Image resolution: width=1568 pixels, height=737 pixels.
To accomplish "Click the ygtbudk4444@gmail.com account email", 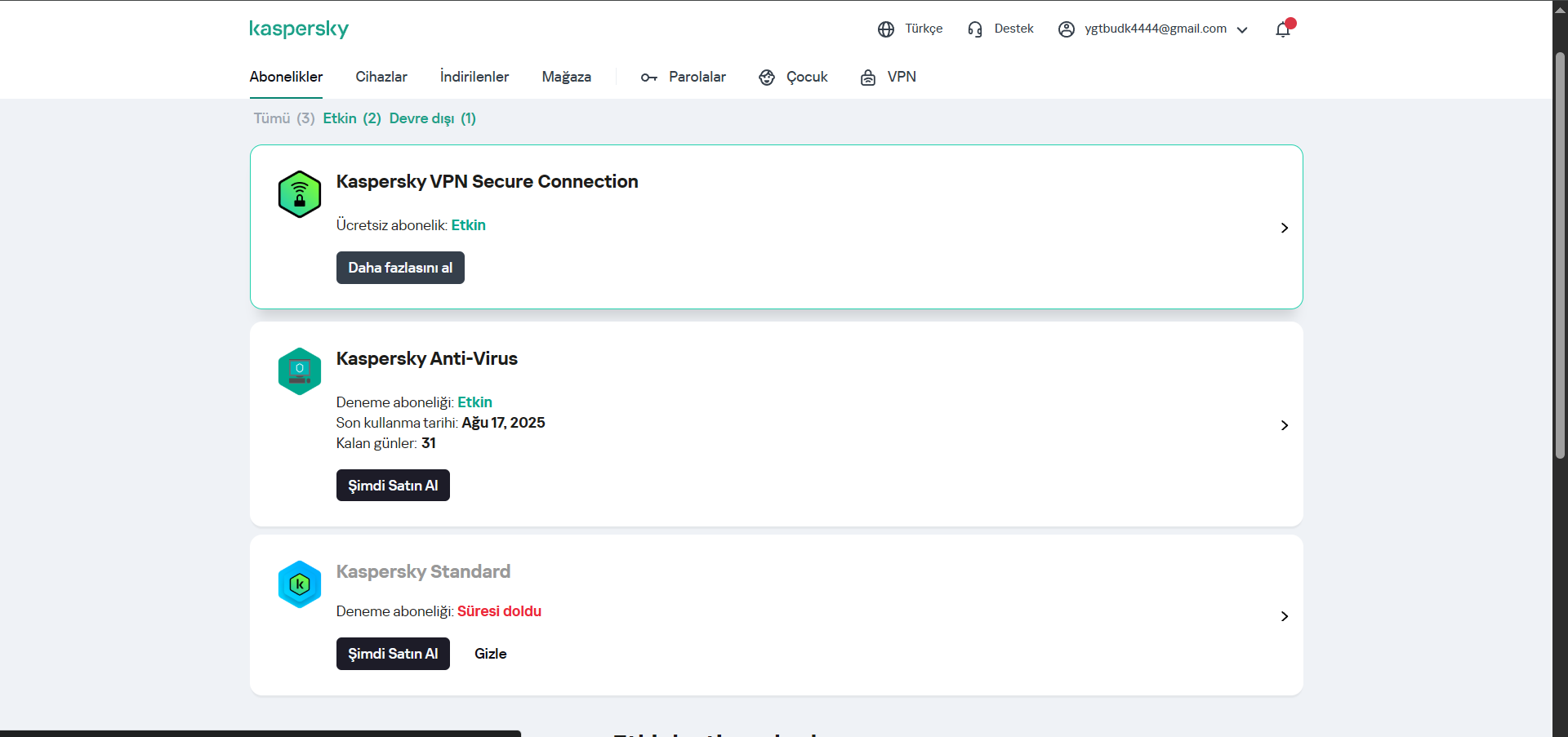I will (1156, 29).
